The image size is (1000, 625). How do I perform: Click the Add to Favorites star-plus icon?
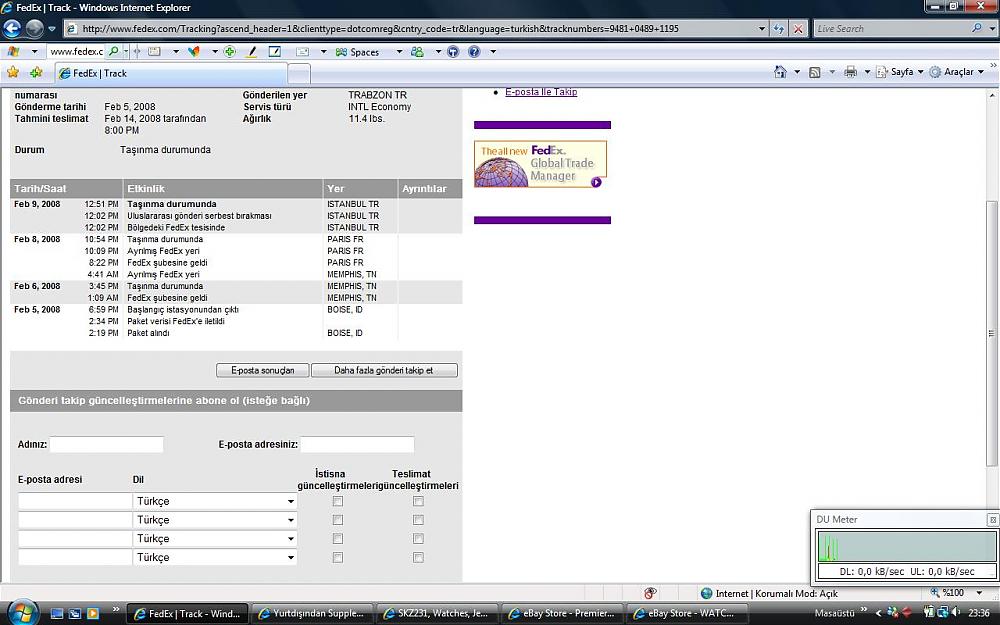[36, 72]
